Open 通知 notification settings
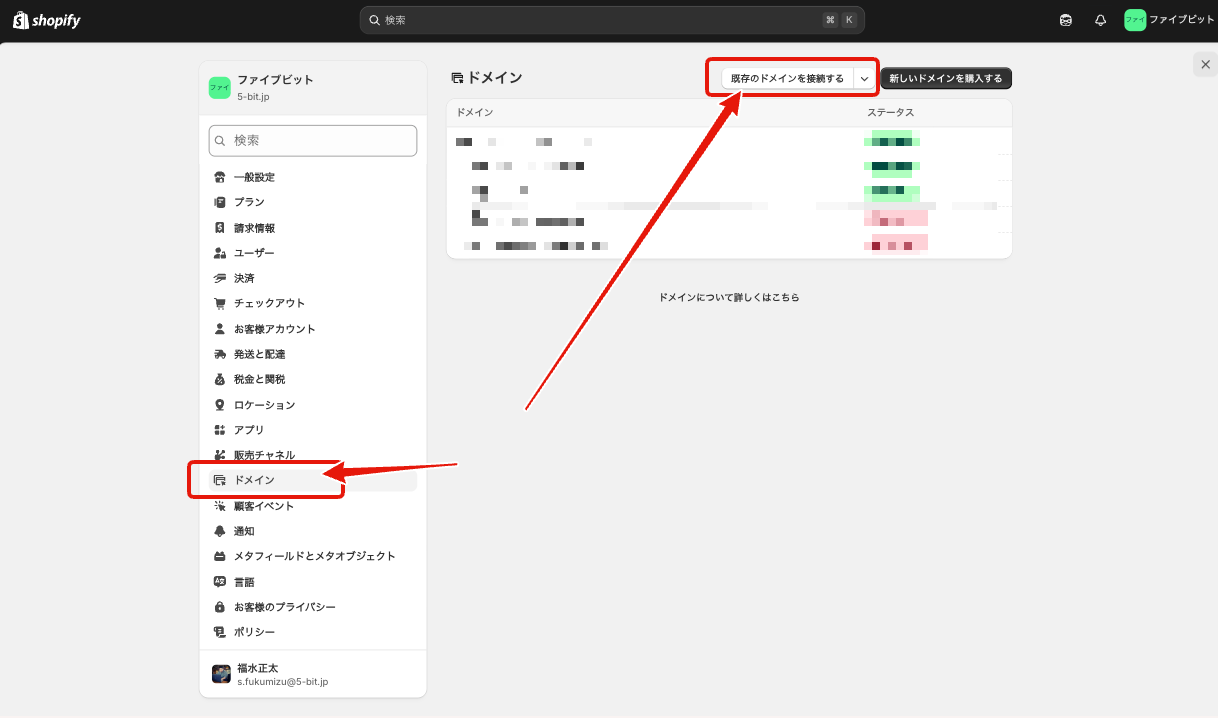The height and width of the screenshot is (718, 1218). [x=243, y=530]
